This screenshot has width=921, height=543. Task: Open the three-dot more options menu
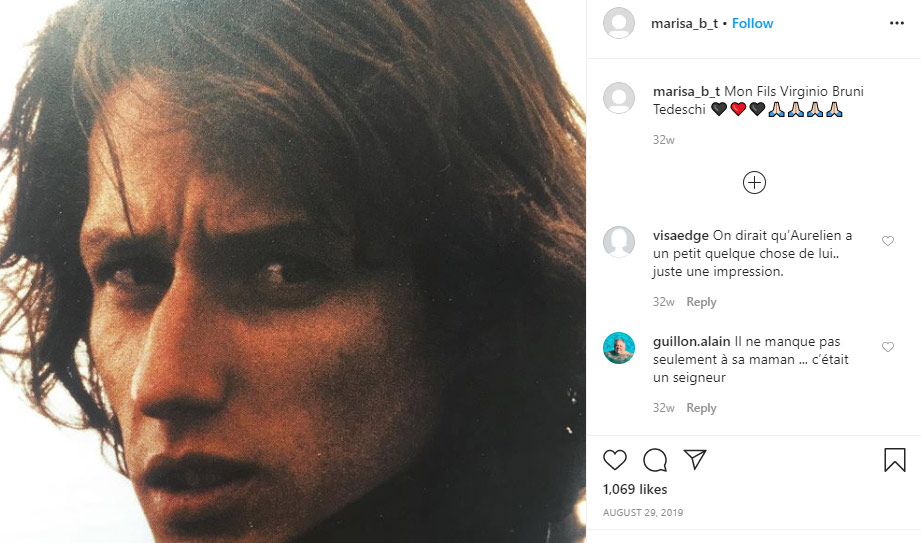896,23
